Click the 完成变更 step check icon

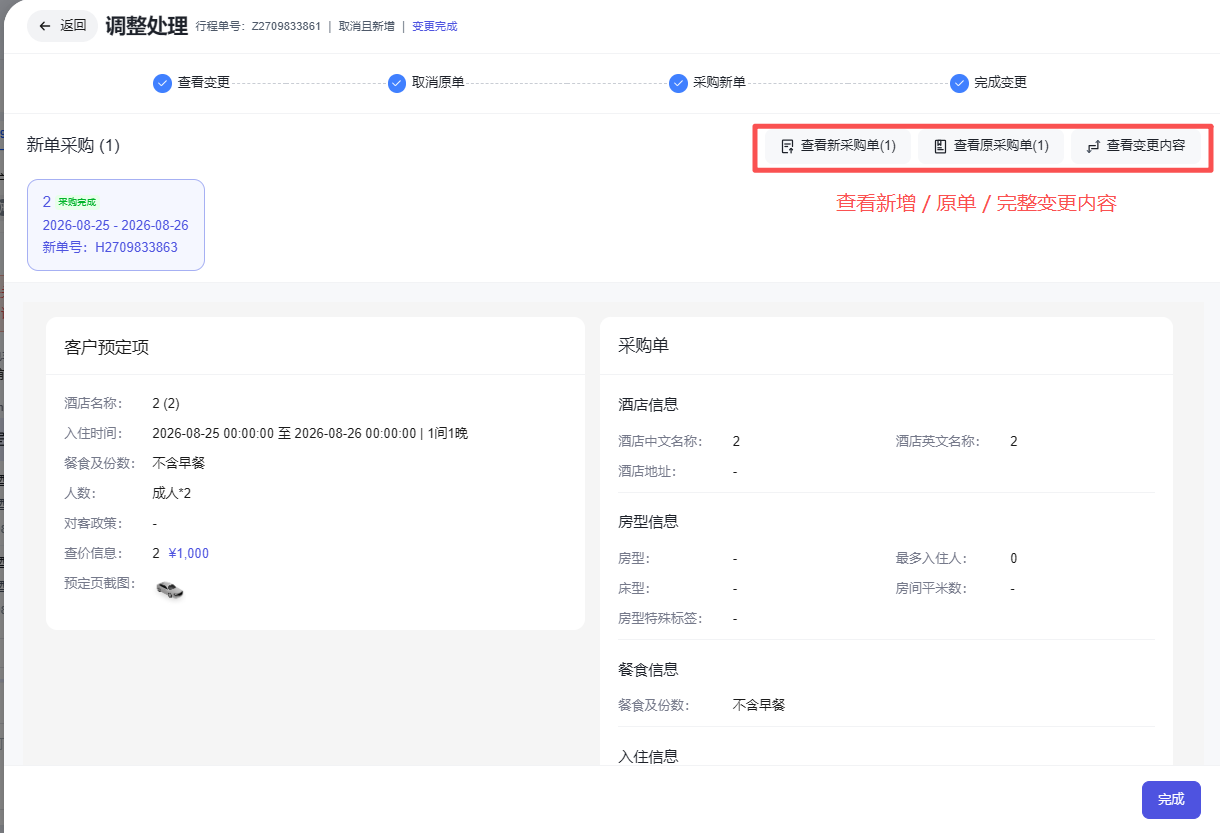click(959, 83)
